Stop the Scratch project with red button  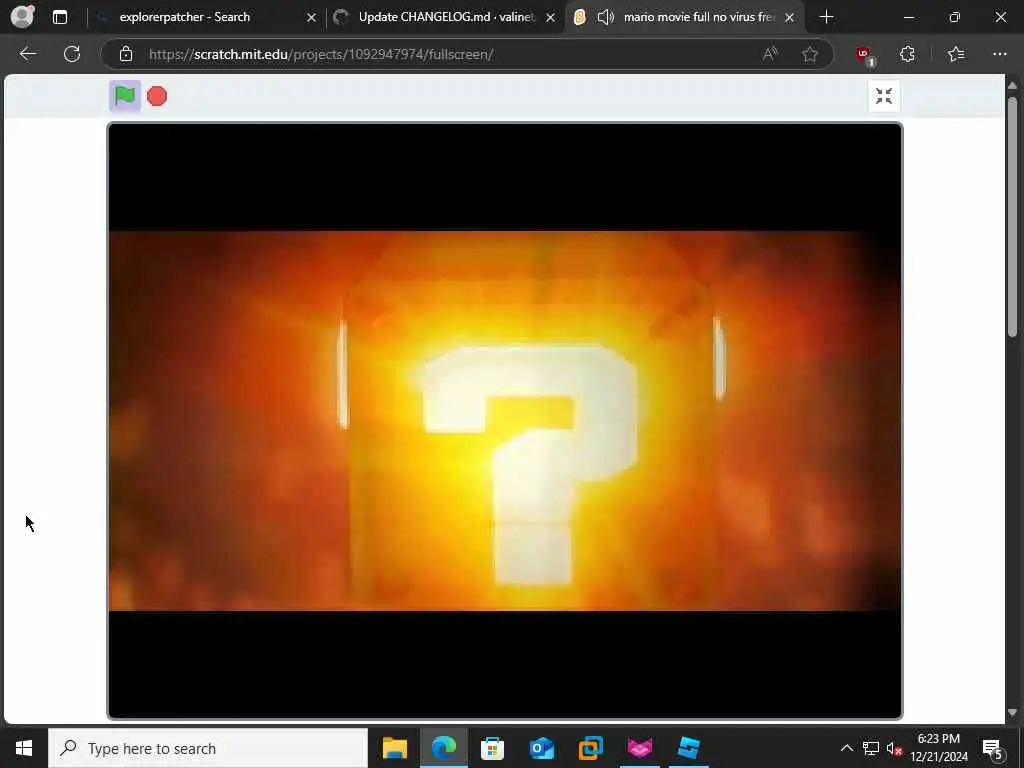[157, 96]
